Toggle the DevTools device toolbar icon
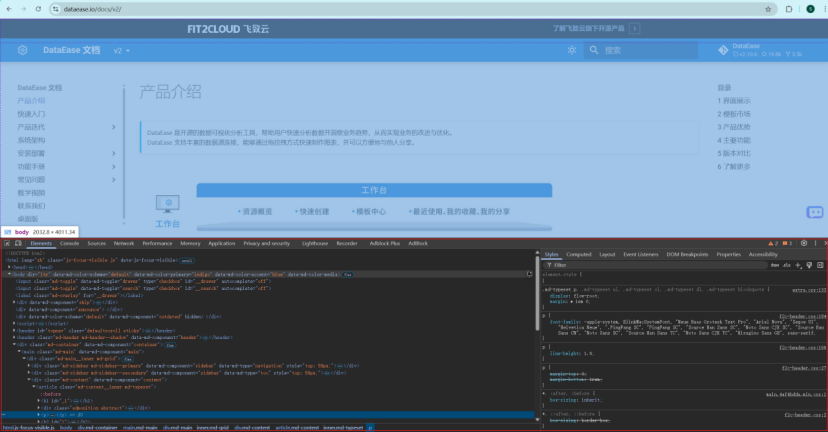Image resolution: width=828 pixels, height=432 pixels. pyautogui.click(x=18, y=243)
